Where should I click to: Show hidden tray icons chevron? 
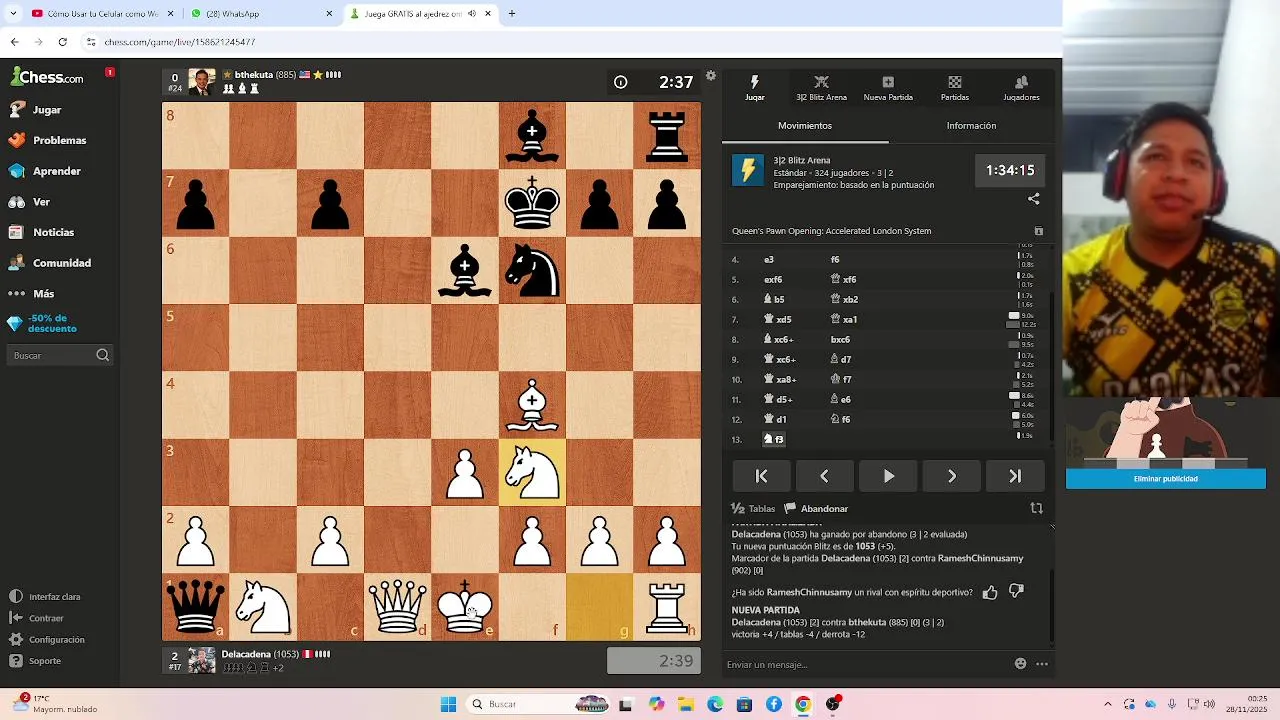[x=1107, y=704]
